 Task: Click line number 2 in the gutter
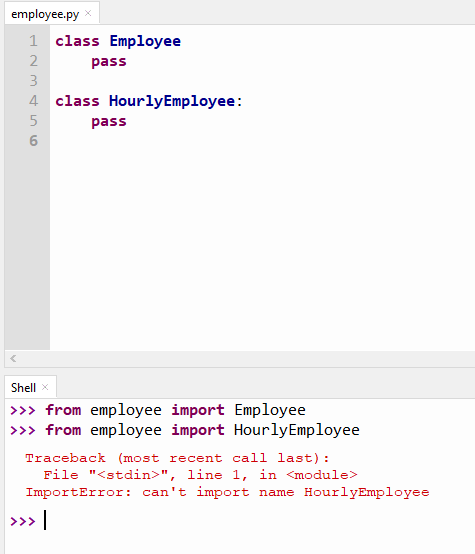[33, 61]
